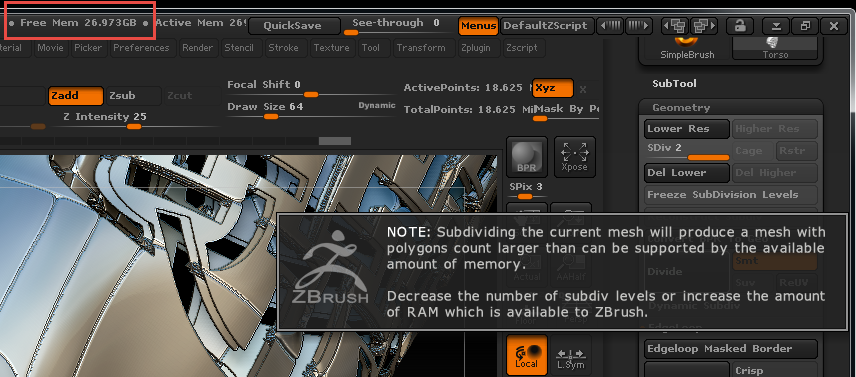The width and height of the screenshot is (856, 377).
Task: Click the Lower Res button
Action: point(686,129)
